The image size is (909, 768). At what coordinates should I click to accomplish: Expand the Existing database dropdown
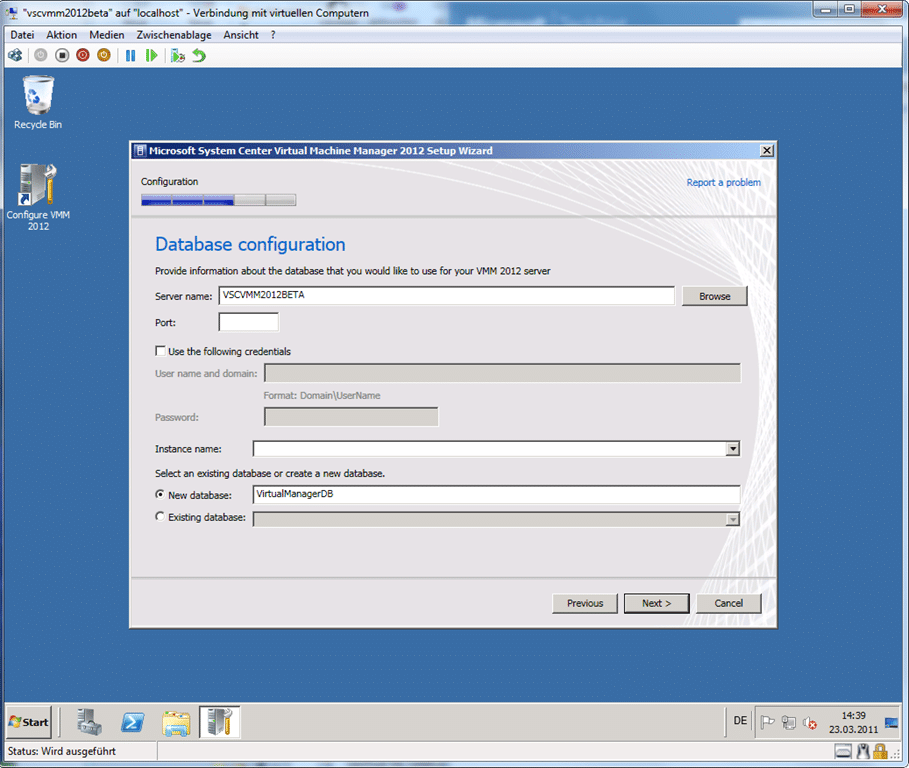click(733, 519)
